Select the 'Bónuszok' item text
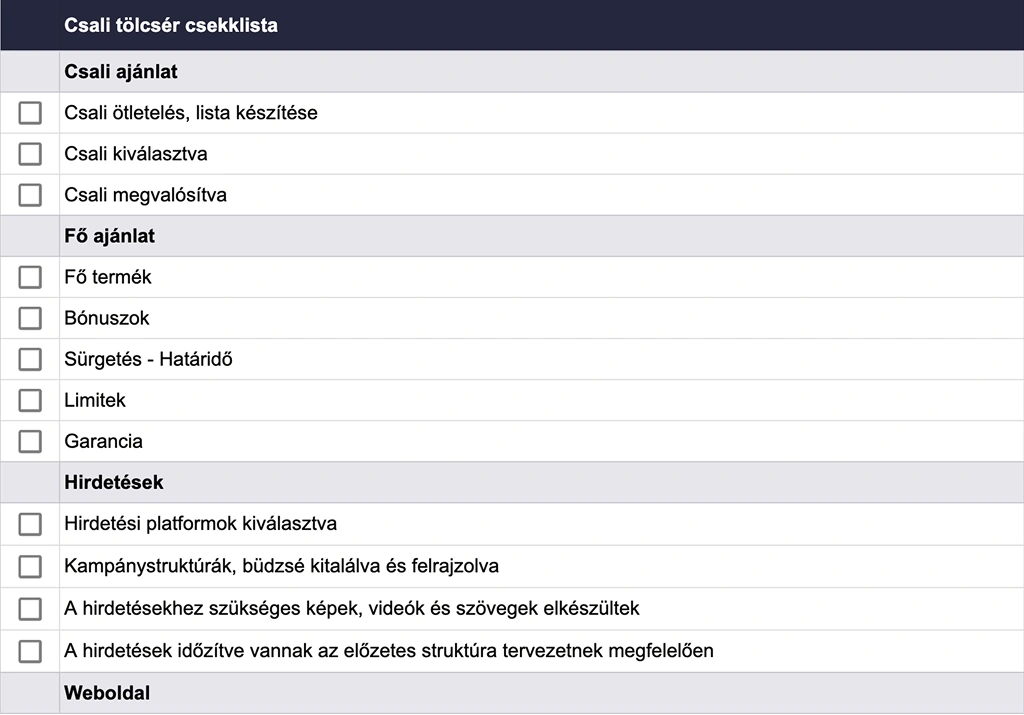This screenshot has height=715, width=1024. coord(107,318)
